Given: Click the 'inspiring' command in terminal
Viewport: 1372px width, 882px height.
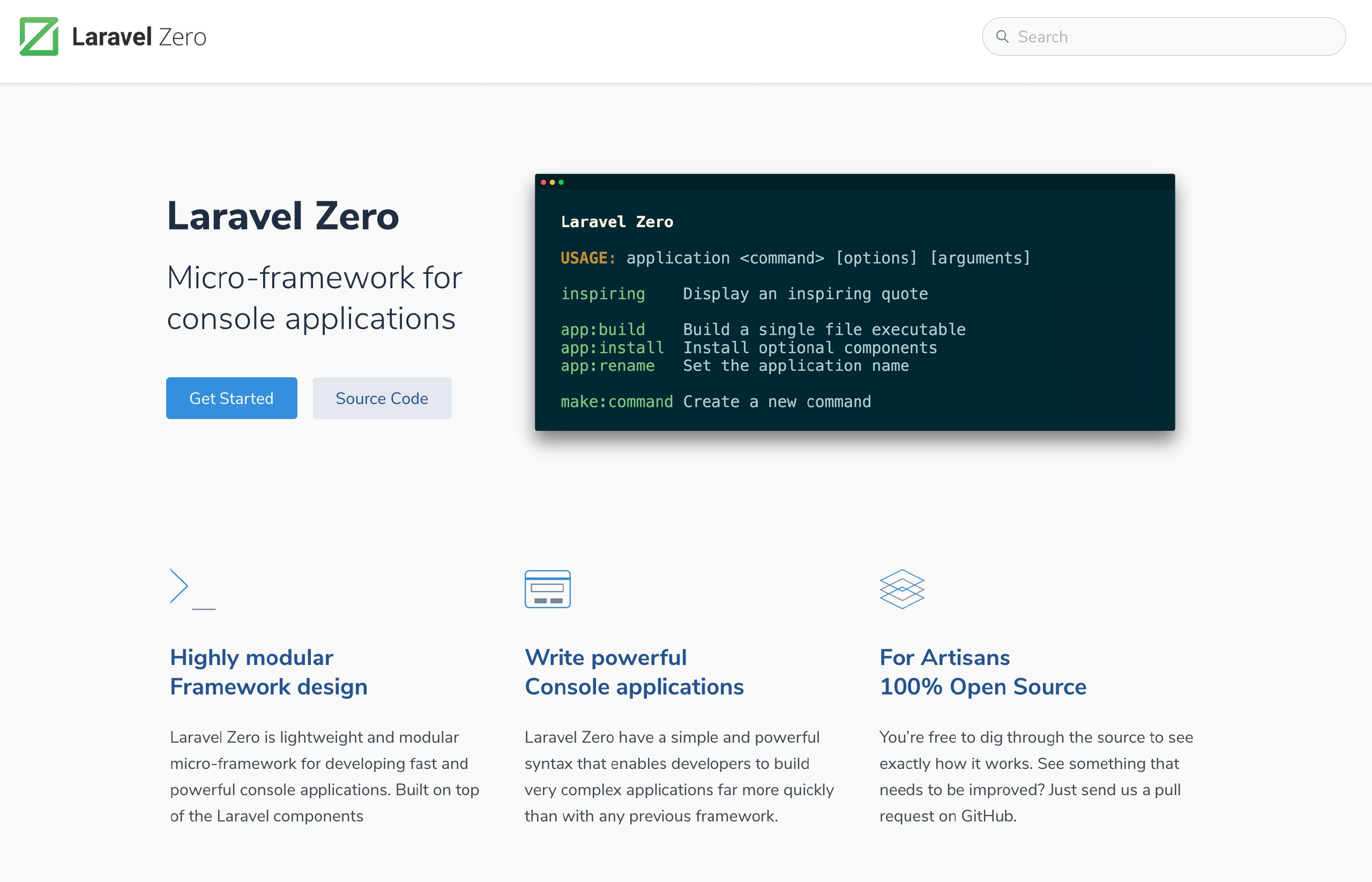Looking at the screenshot, I should point(602,294).
